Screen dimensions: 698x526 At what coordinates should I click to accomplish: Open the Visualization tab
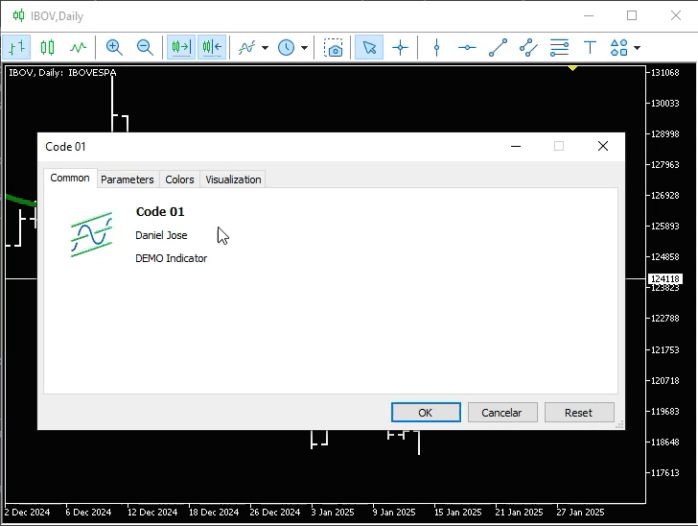click(233, 179)
